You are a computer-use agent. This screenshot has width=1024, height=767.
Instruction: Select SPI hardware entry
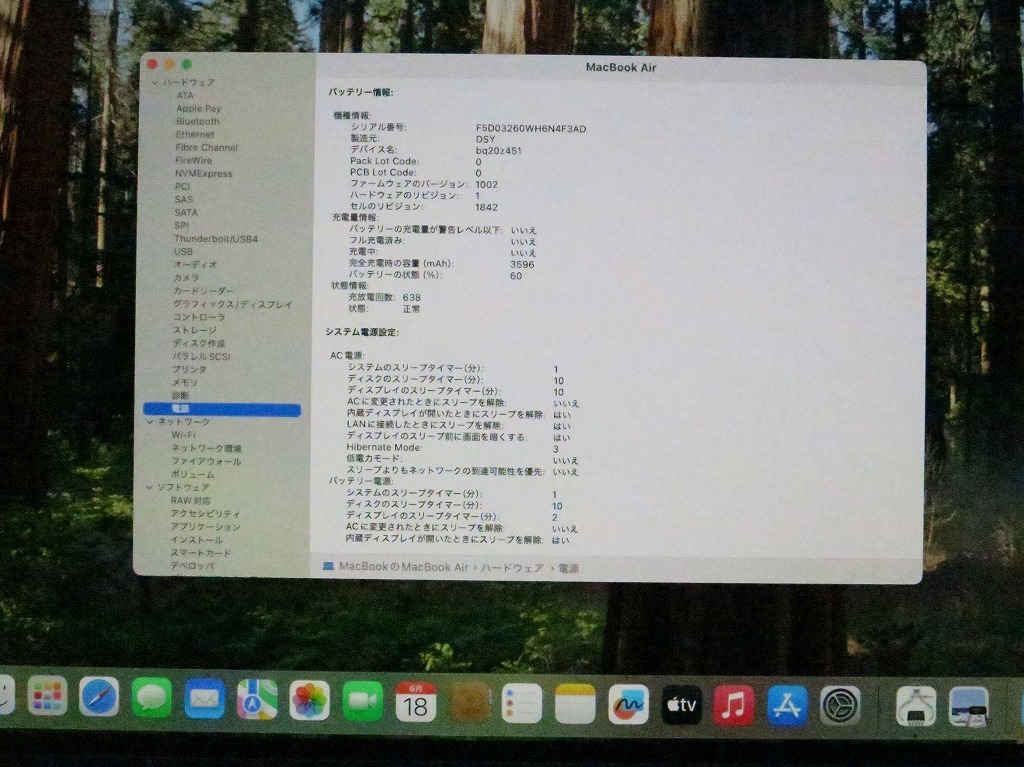point(181,226)
